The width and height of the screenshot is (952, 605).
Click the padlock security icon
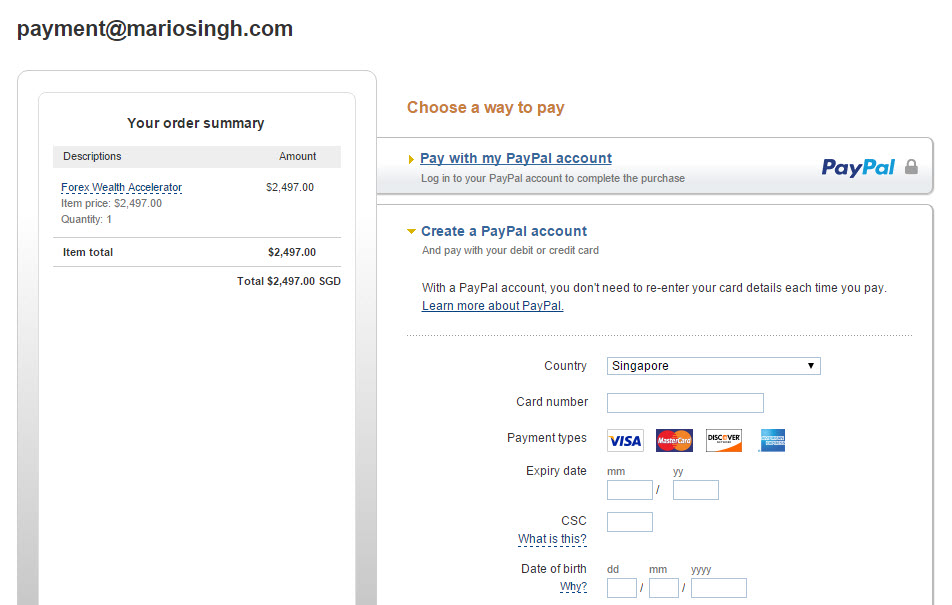point(911,166)
